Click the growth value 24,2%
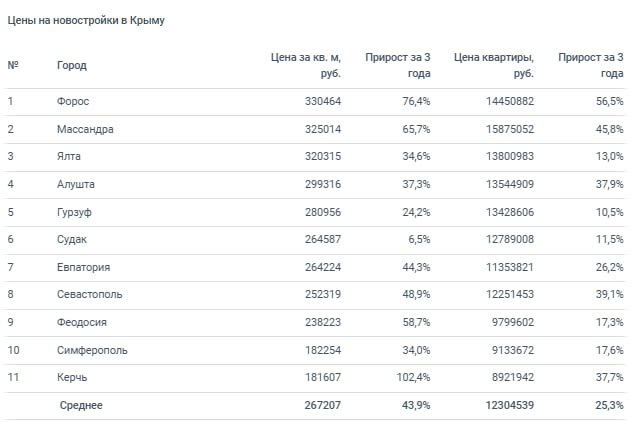This screenshot has width=633, height=423. point(417,212)
